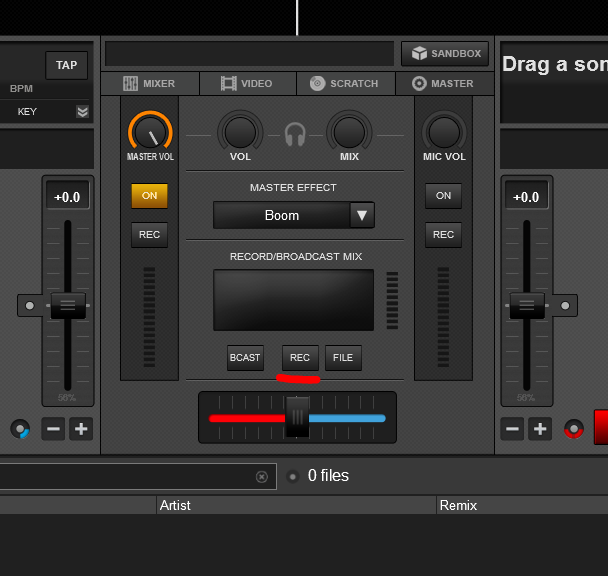Click the crossfader handle in the center
Screen dimensions: 608x576
(297, 417)
